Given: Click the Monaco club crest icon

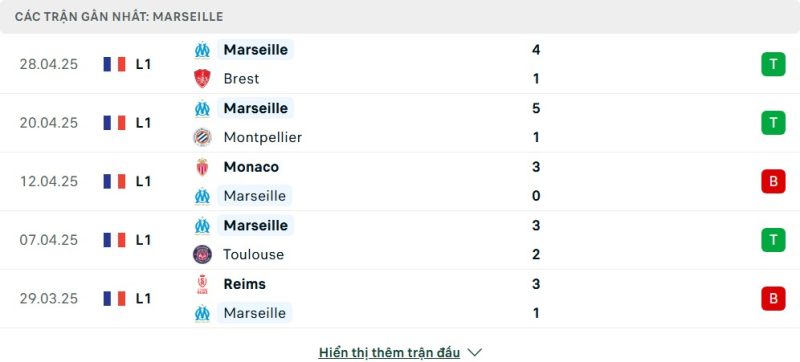Looking at the screenshot, I should click(203, 167).
